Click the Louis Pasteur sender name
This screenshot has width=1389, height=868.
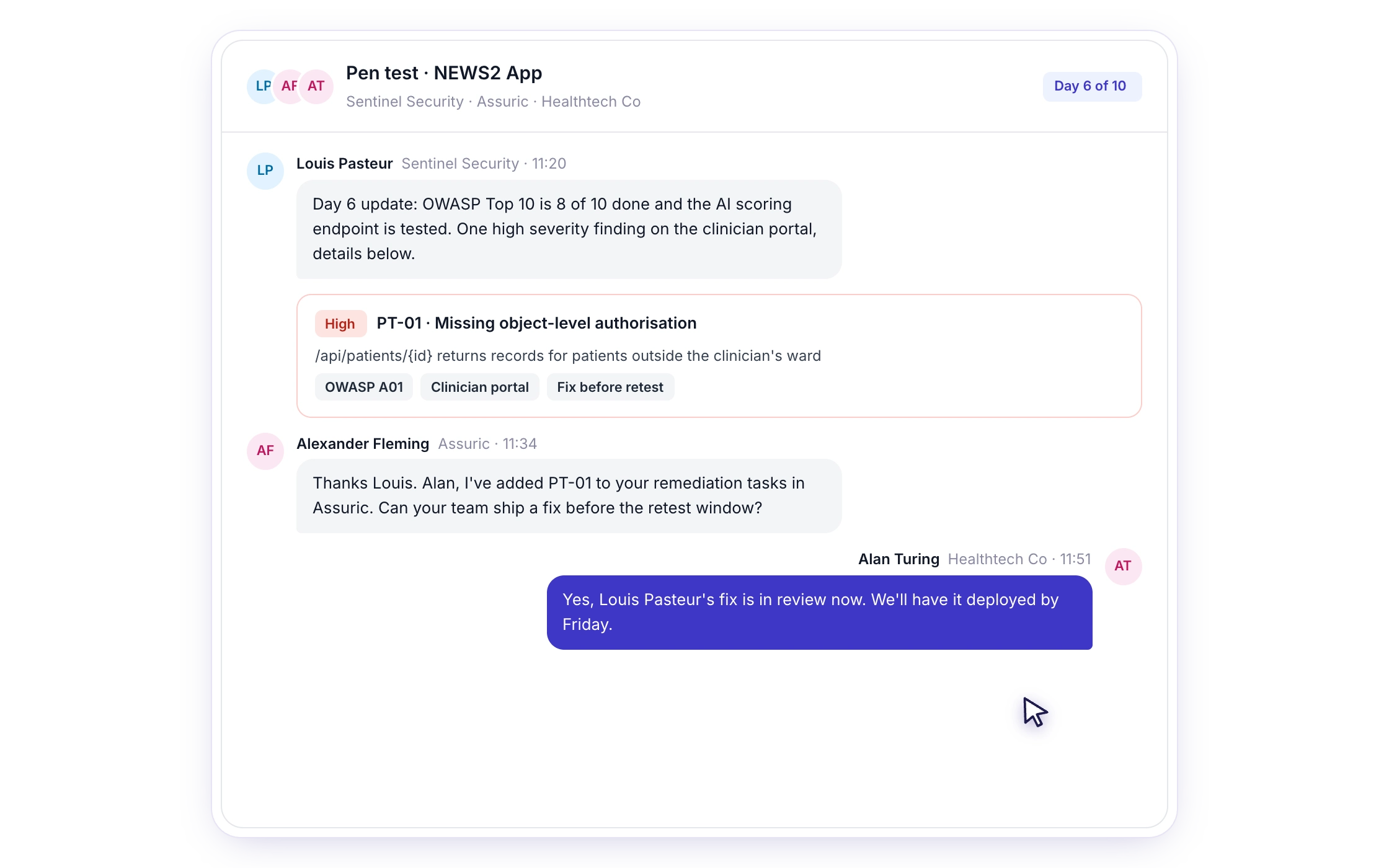coord(345,164)
